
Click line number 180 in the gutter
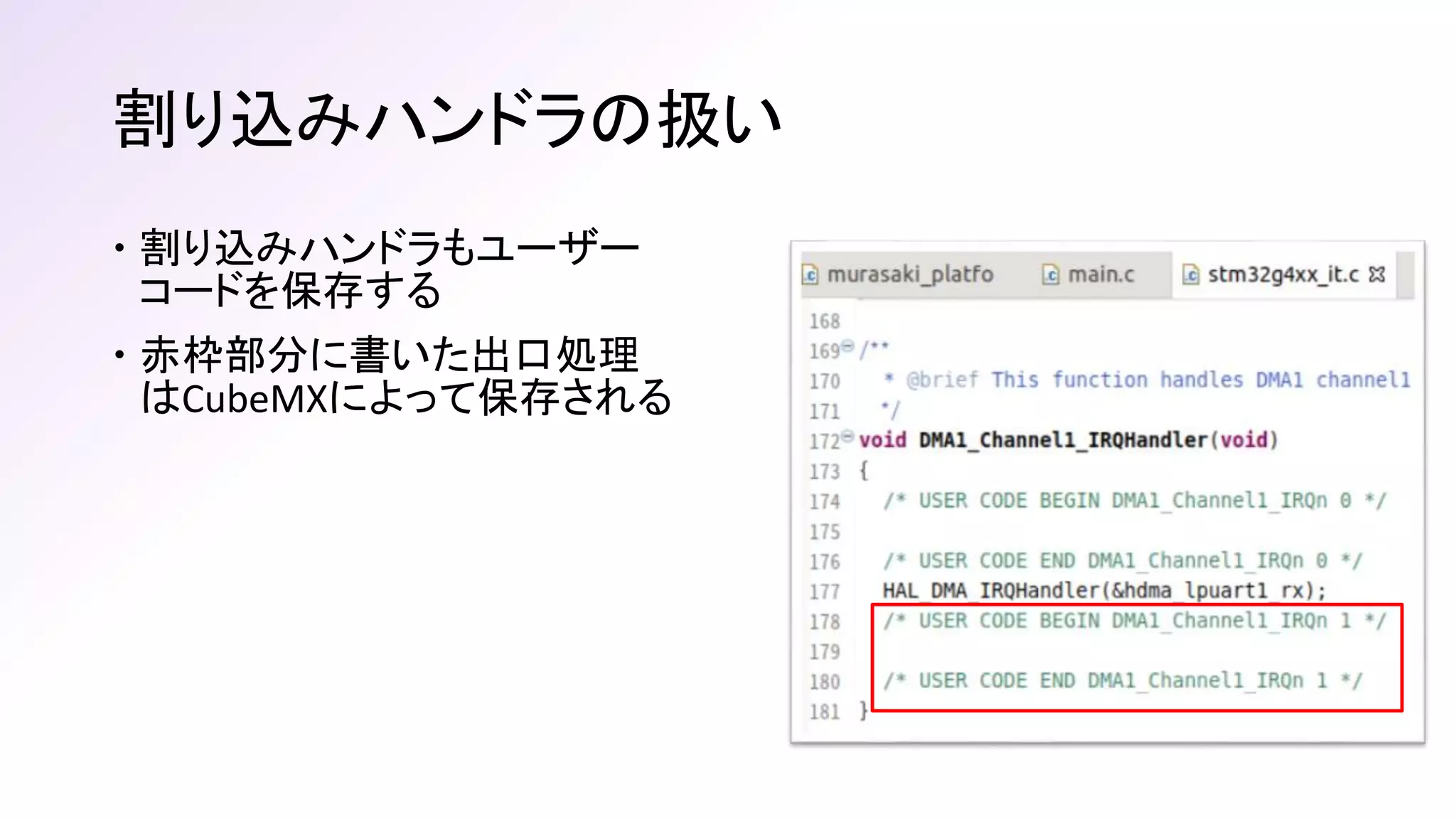825,682
